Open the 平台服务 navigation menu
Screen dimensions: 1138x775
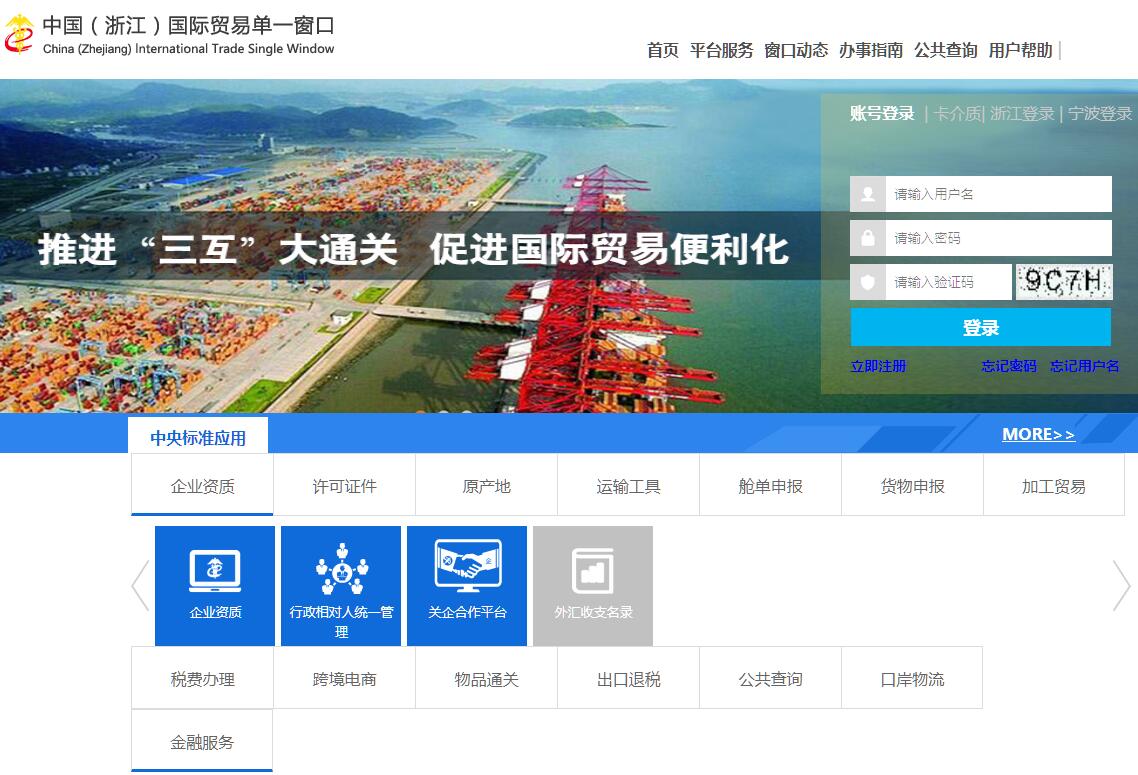pos(721,50)
